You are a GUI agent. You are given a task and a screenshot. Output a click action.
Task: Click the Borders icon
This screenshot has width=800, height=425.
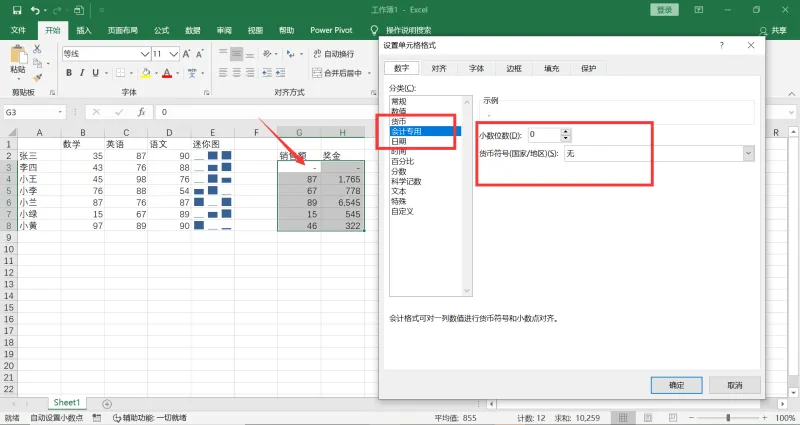coord(120,73)
